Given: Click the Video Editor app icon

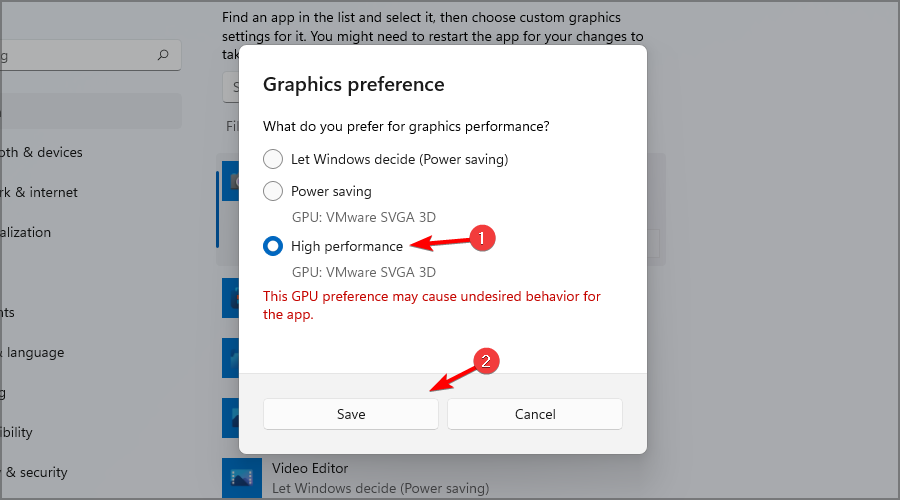Looking at the screenshot, I should point(242,478).
